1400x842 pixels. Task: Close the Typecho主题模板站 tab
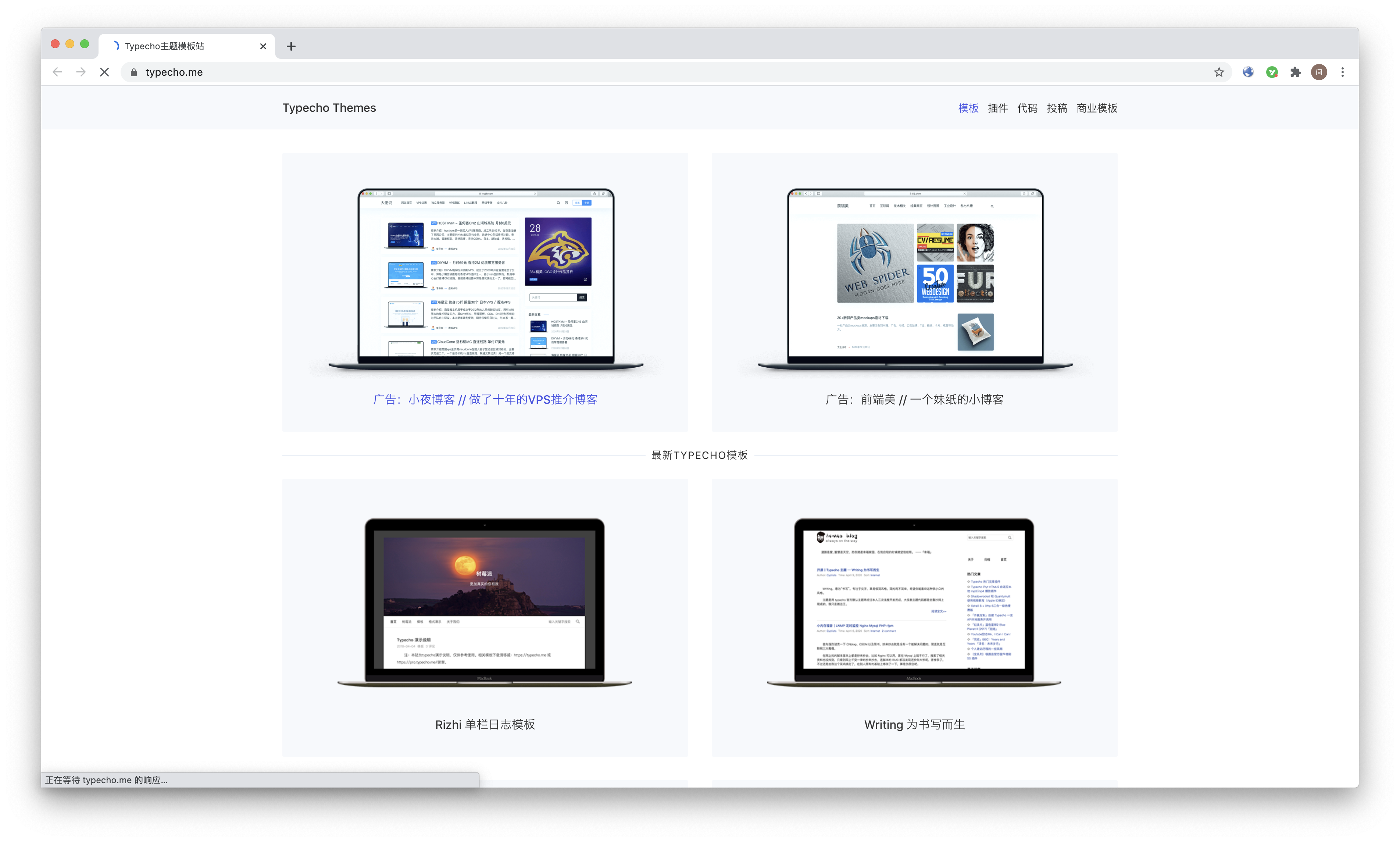click(263, 46)
